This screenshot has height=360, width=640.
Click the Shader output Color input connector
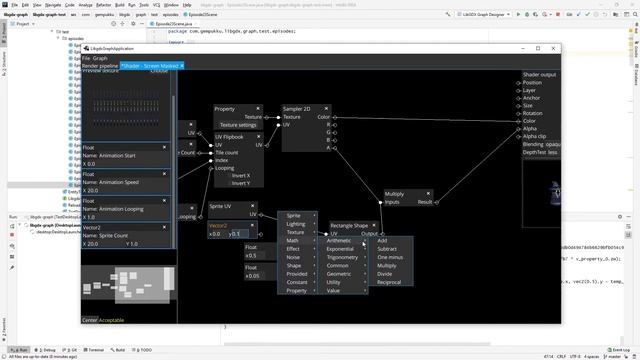click(518, 121)
